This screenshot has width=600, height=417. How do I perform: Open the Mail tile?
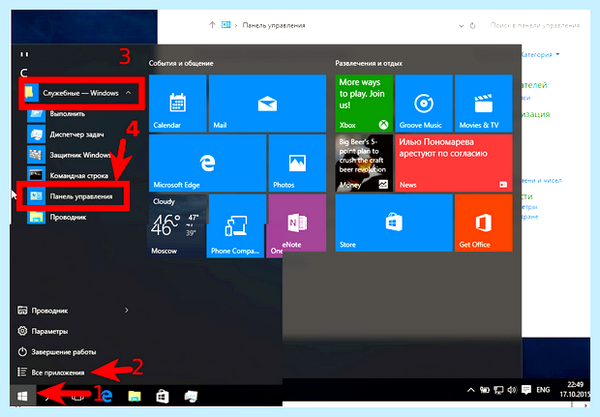point(267,103)
